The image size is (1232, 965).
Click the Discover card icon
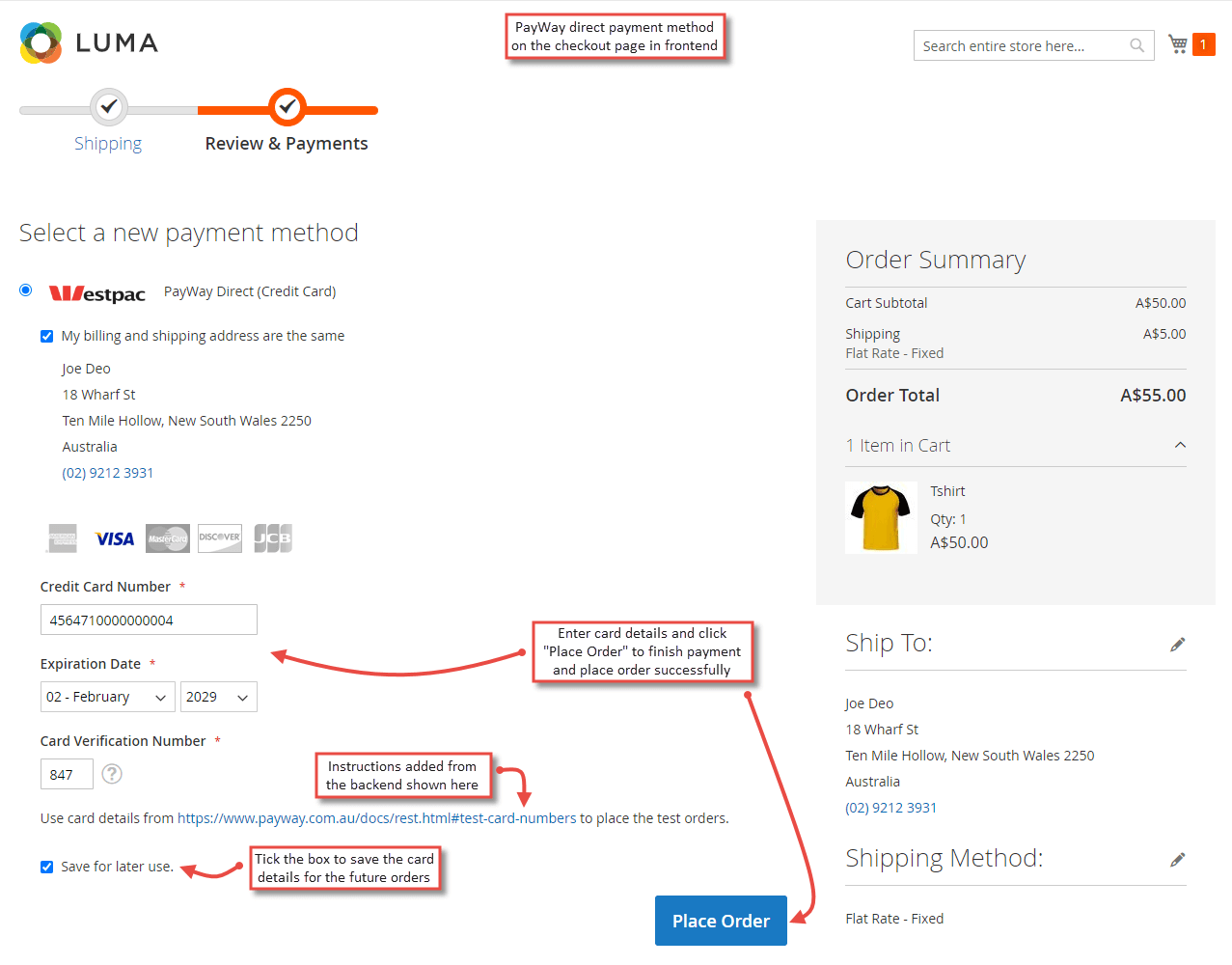point(220,538)
